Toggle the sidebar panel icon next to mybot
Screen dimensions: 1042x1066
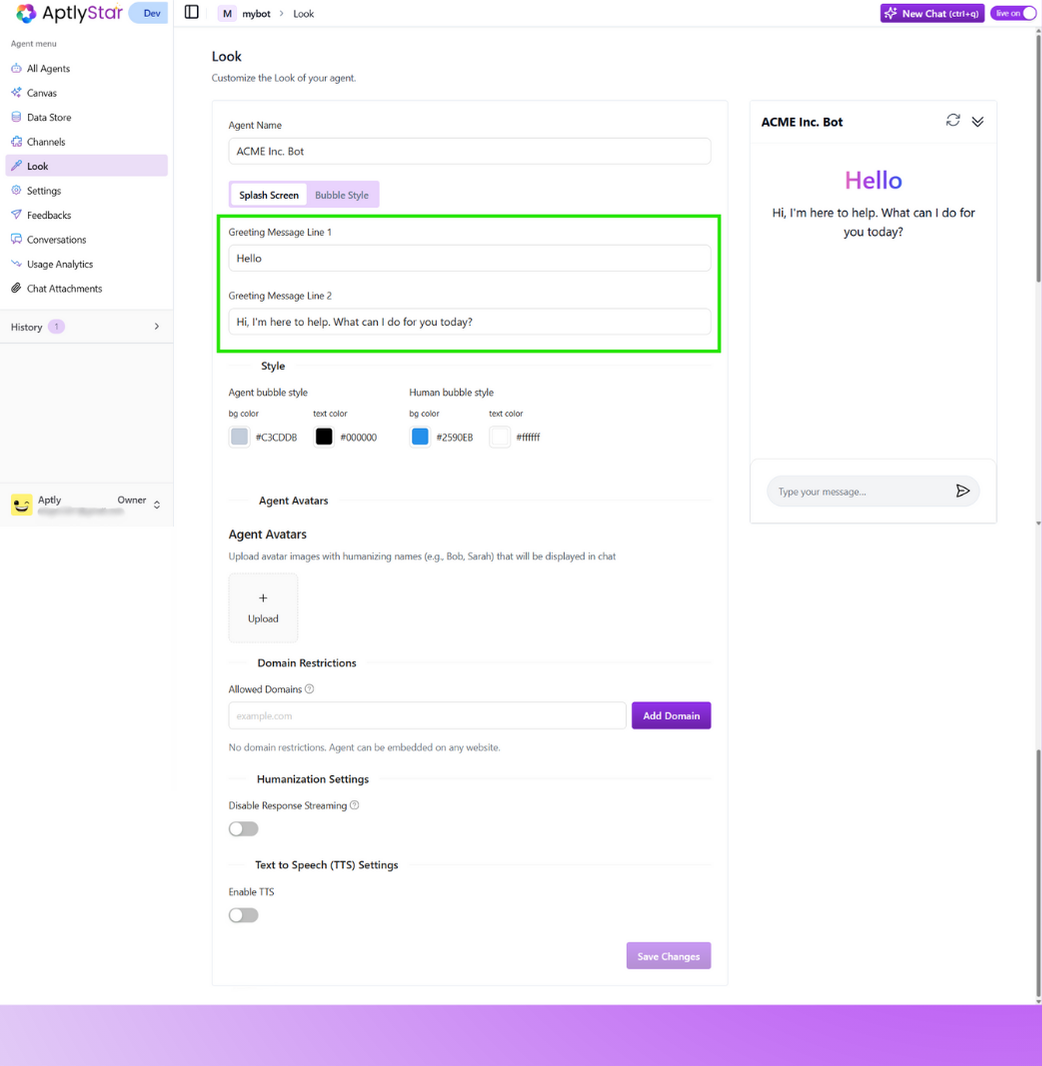tap(191, 12)
